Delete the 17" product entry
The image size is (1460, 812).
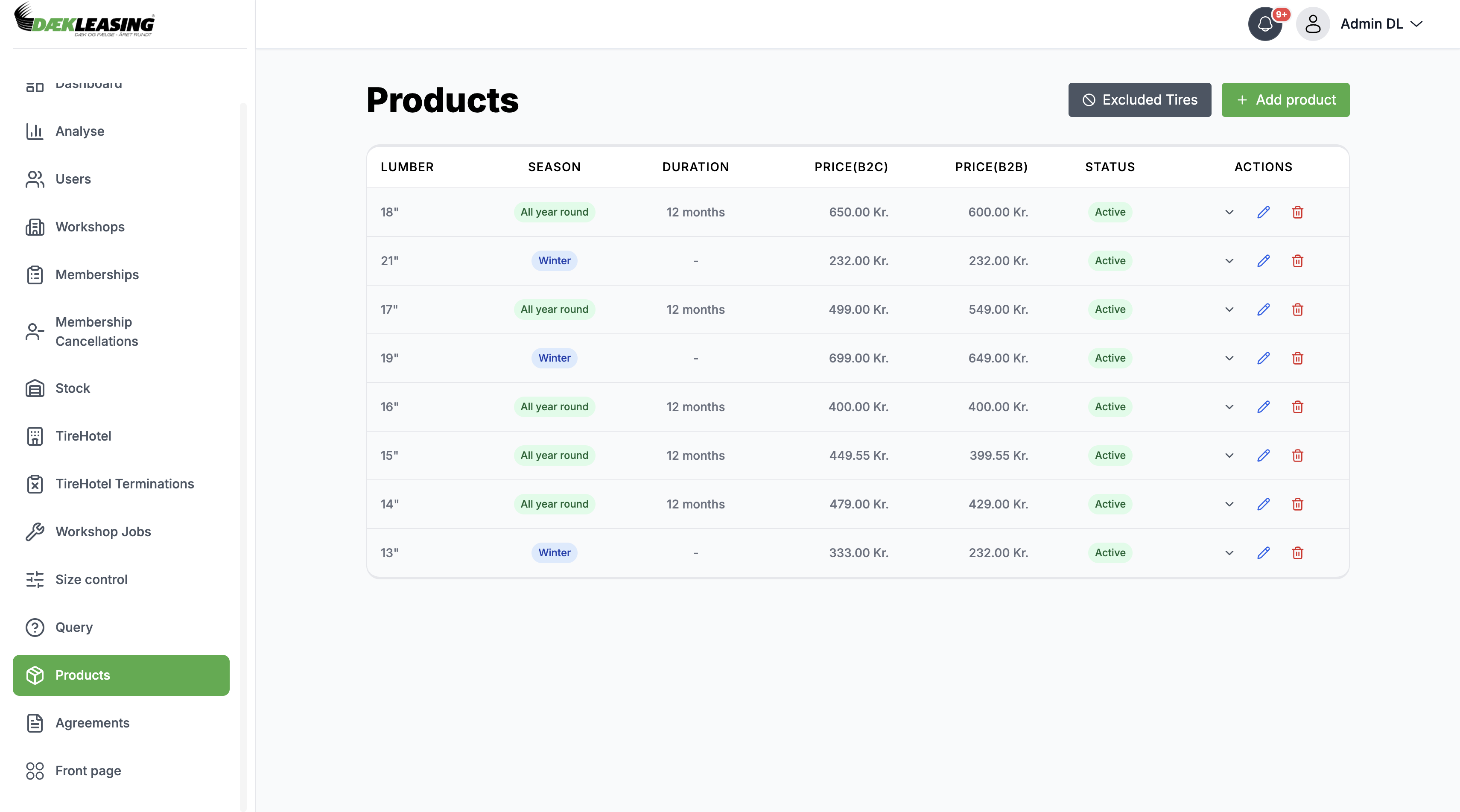coord(1297,310)
